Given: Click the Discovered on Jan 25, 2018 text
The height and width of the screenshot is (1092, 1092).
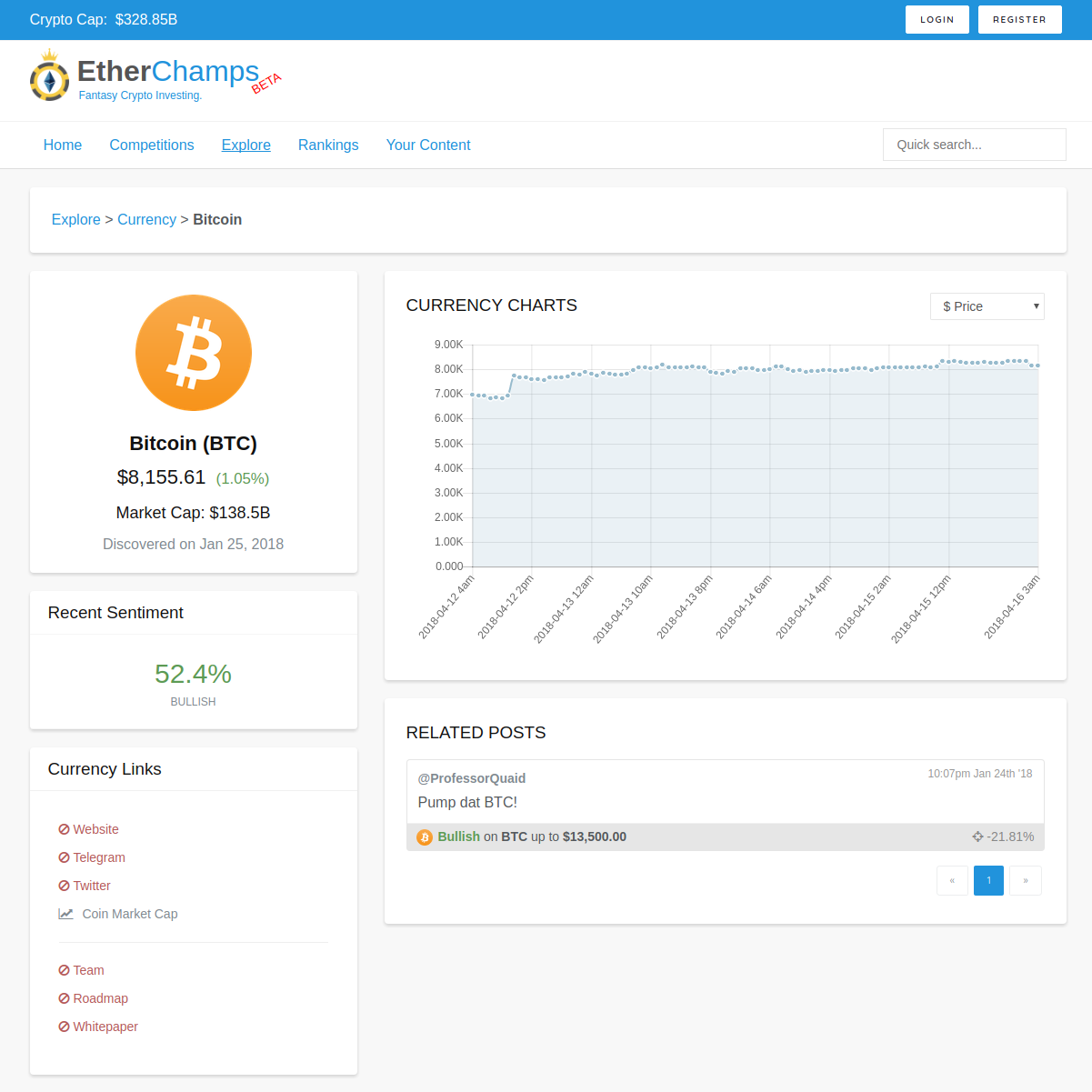Looking at the screenshot, I should [194, 544].
